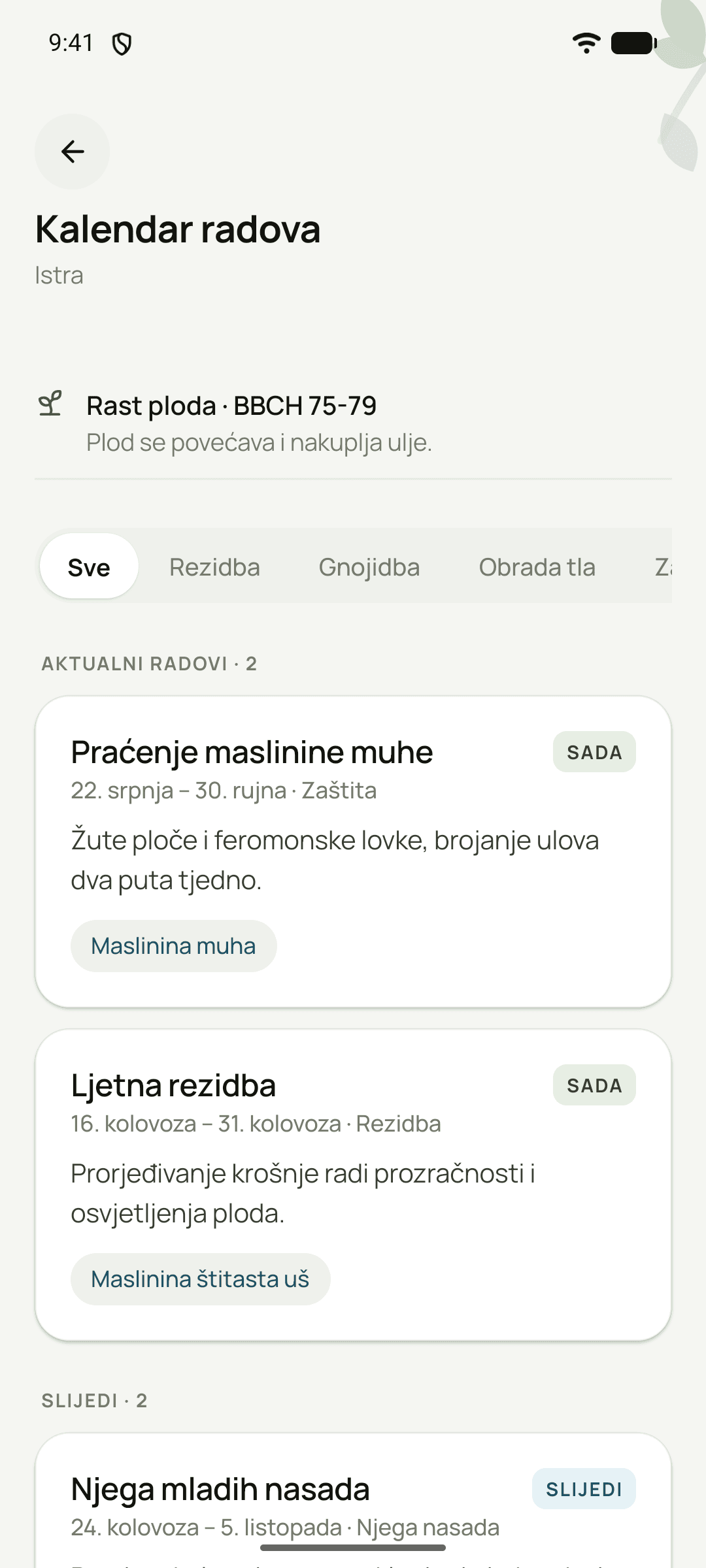Screen dimensions: 706x1568
Task: Tap the SLIJEDI badge on Njega card
Action: (x=584, y=1489)
